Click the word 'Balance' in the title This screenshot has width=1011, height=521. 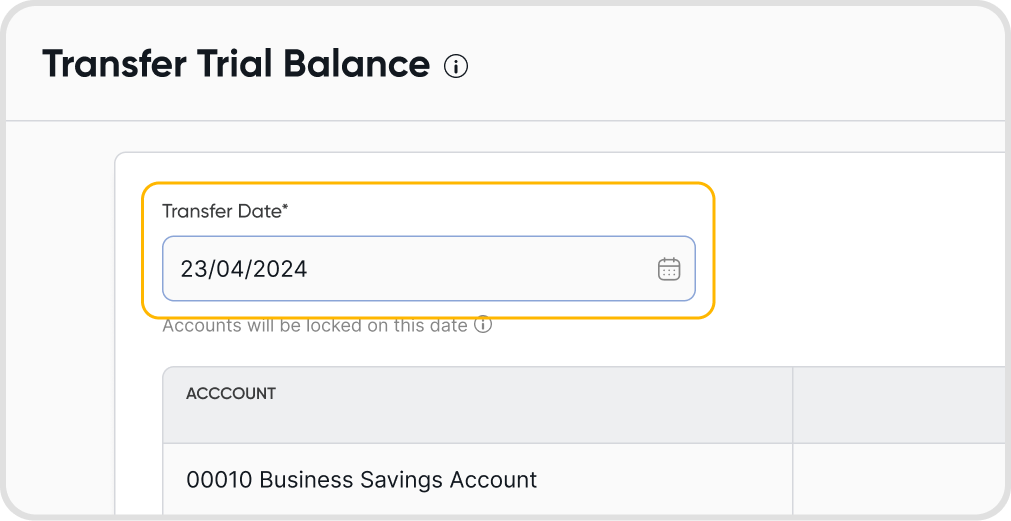[356, 65]
